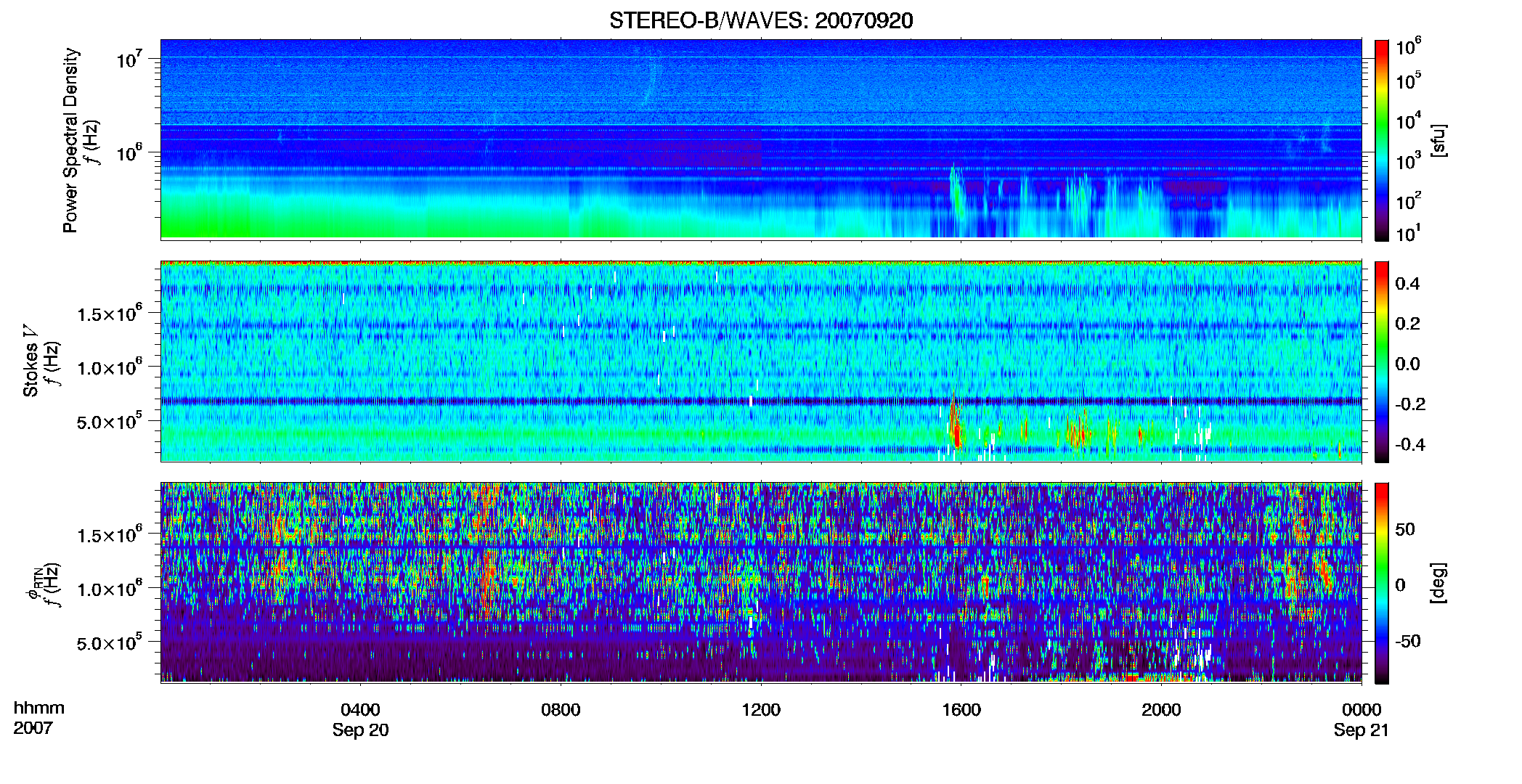Select the -0.2 label on the Stokes color bar
The image size is (1522, 784).
tap(1409, 404)
